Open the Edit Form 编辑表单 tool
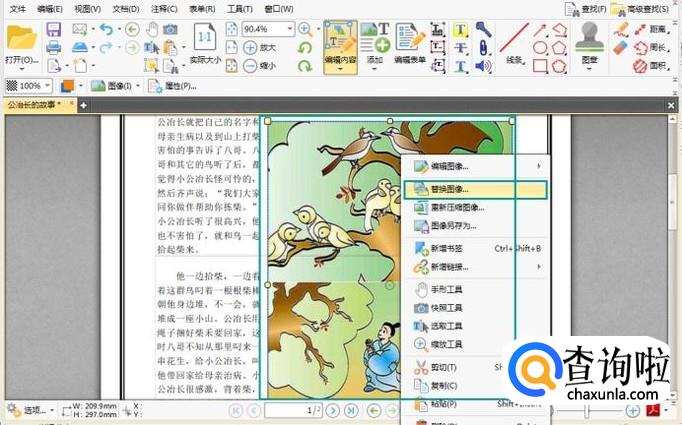This screenshot has height=425, width=682. point(409,44)
